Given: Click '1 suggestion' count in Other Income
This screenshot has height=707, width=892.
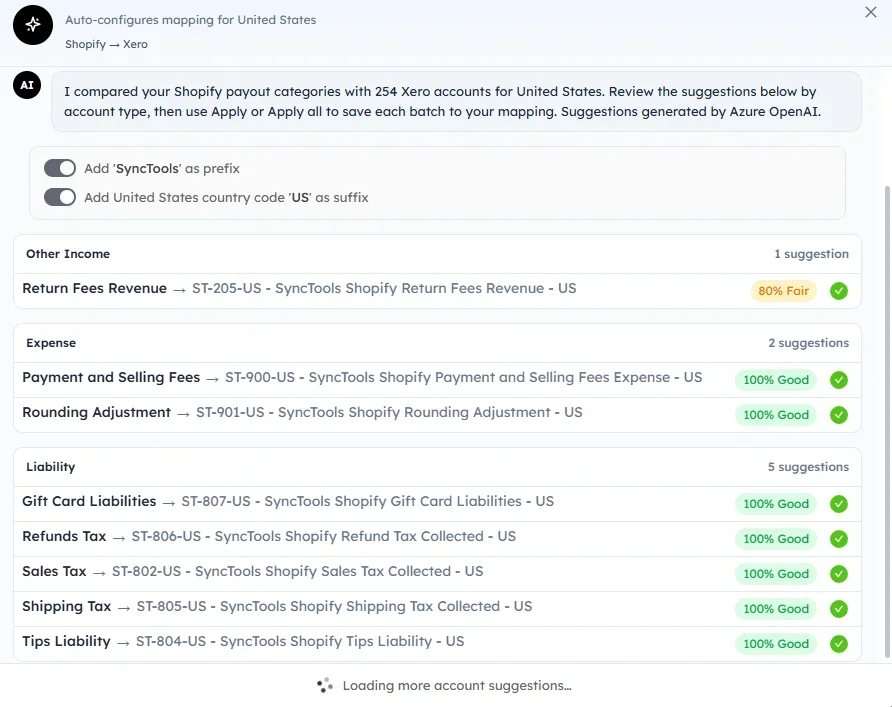Looking at the screenshot, I should coord(811,254).
